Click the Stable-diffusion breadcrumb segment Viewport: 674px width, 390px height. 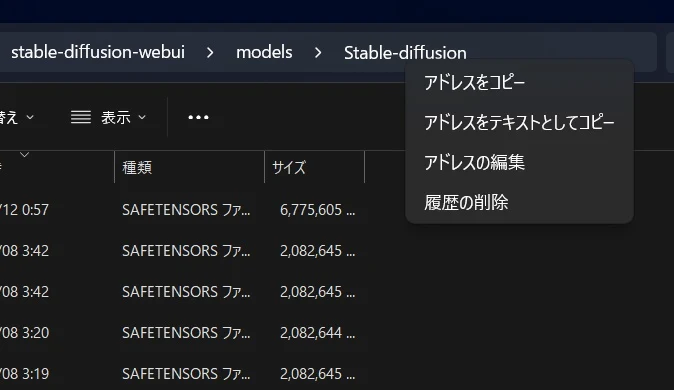tap(405, 52)
